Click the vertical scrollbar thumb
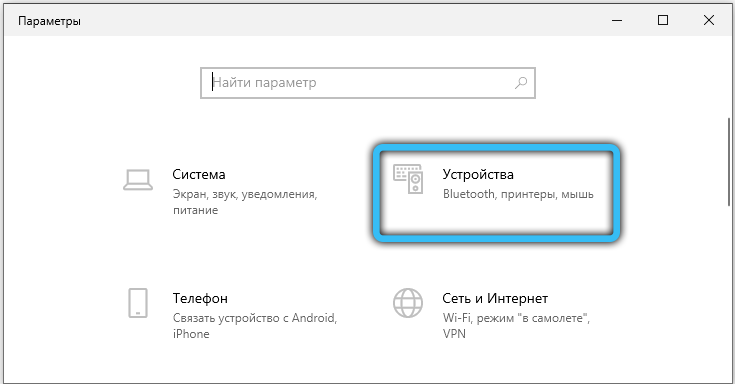 click(729, 161)
